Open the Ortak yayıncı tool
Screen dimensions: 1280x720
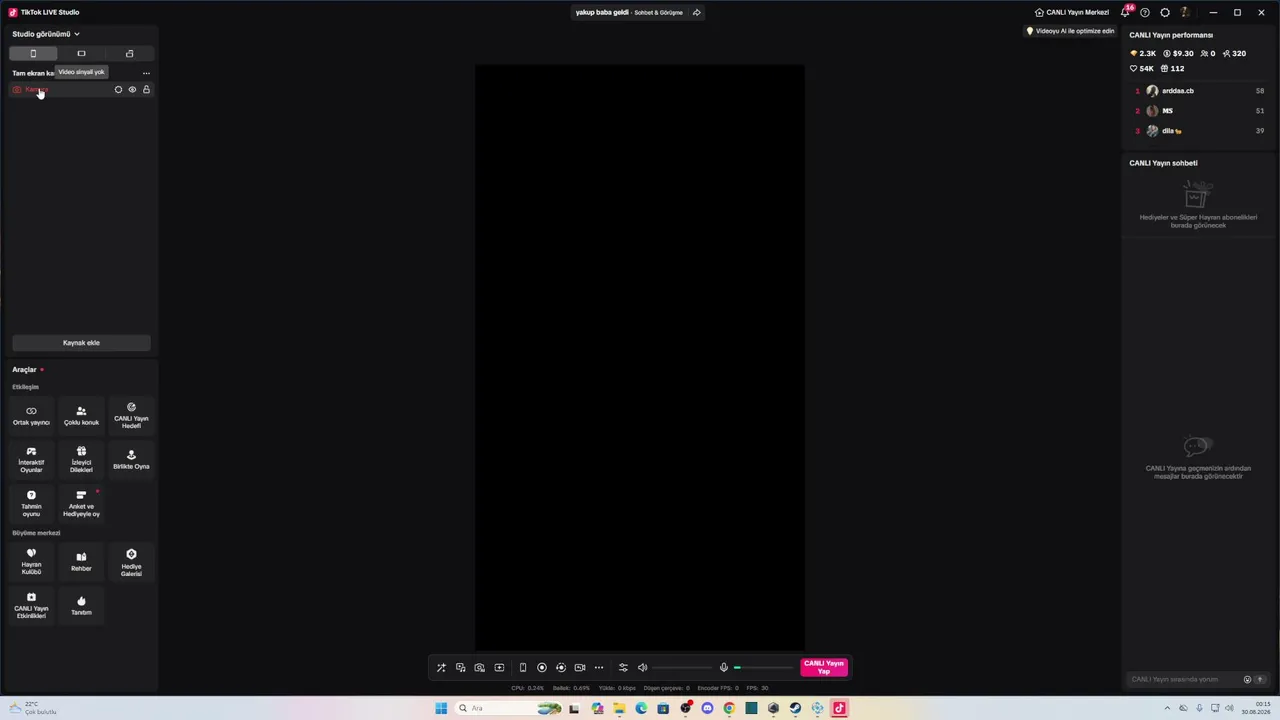click(x=31, y=415)
